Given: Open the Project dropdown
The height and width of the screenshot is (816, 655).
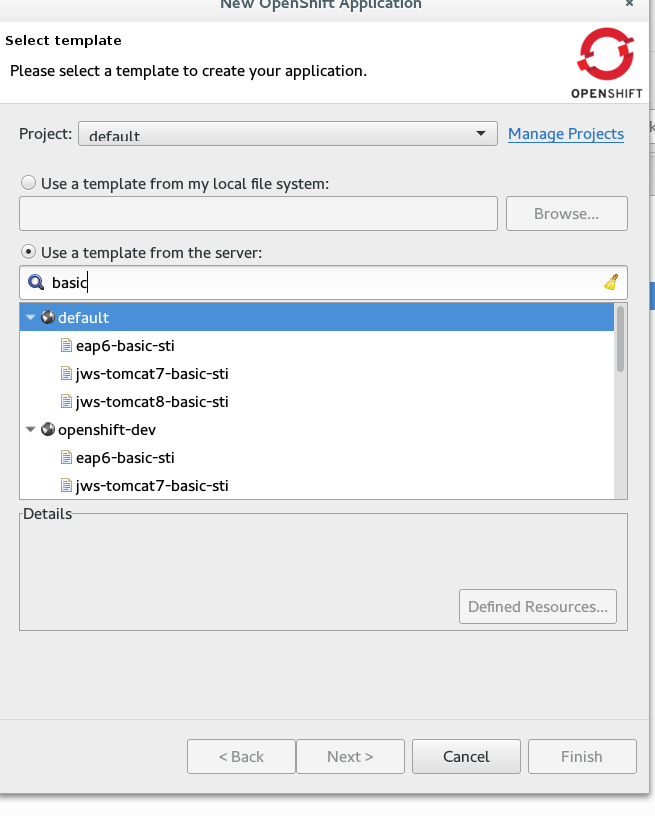Looking at the screenshot, I should coord(287,134).
